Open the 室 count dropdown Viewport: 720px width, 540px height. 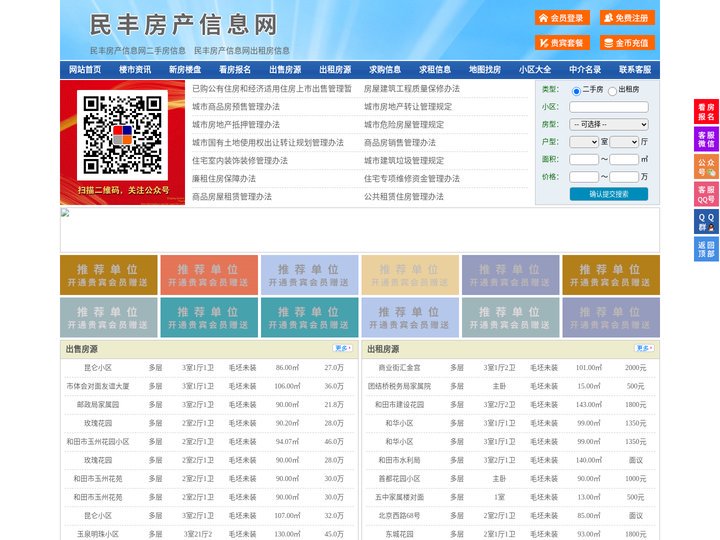tap(584, 142)
